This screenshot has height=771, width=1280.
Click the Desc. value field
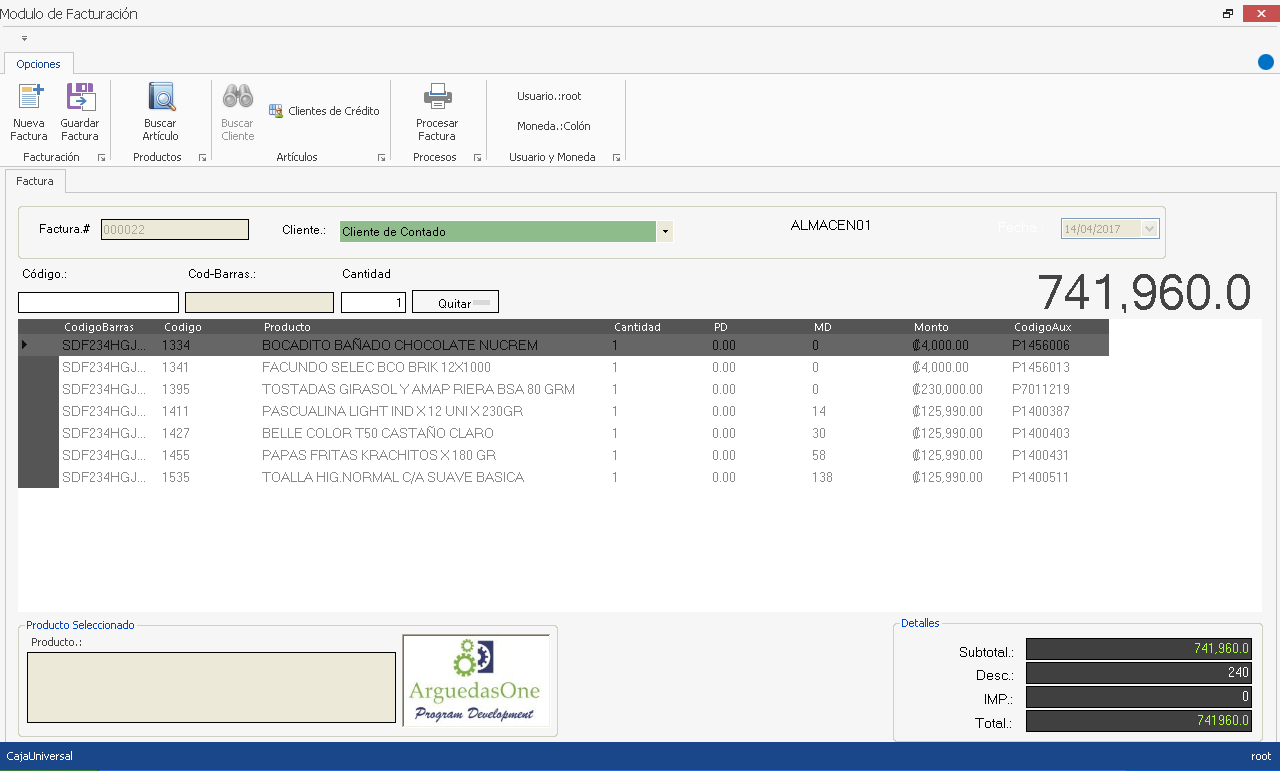pyautogui.click(x=1139, y=673)
